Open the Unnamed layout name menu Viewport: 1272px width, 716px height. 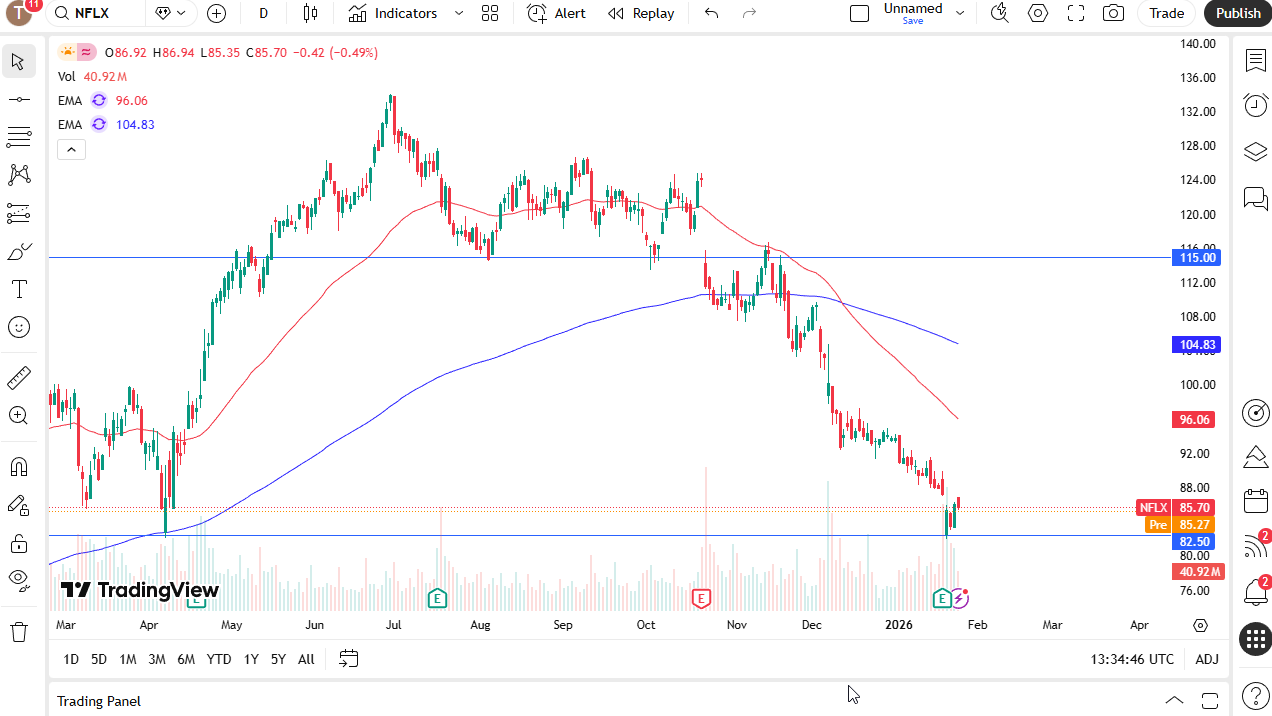coord(913,13)
